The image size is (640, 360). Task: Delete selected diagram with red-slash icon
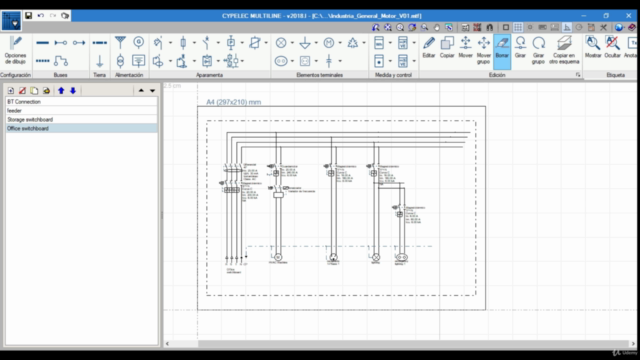22,91
